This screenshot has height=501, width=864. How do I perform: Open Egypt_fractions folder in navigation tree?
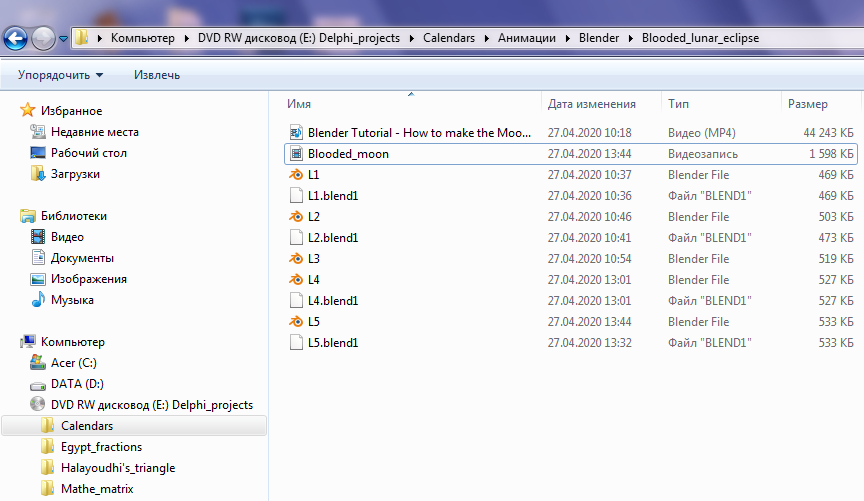point(101,446)
